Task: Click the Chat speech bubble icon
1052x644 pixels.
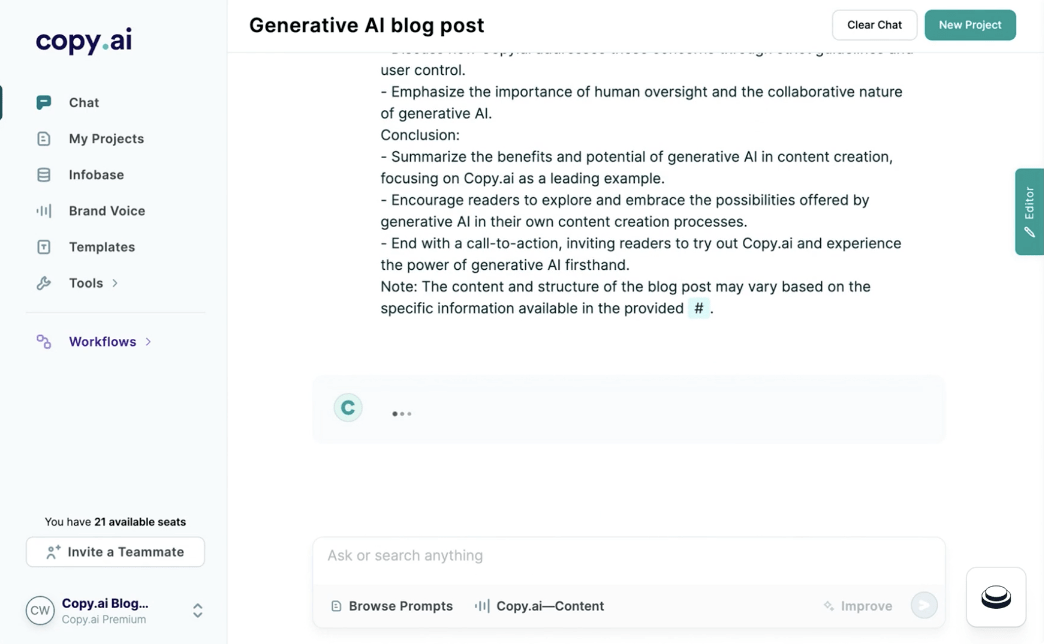Action: pyautogui.click(x=44, y=102)
